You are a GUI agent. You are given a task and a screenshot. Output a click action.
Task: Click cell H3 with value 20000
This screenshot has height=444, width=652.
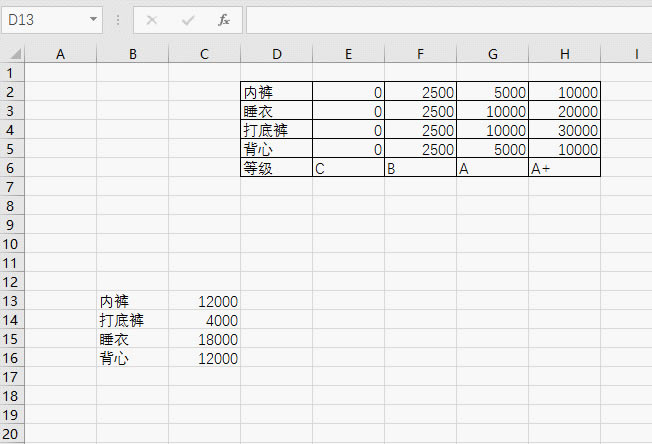[x=564, y=111]
